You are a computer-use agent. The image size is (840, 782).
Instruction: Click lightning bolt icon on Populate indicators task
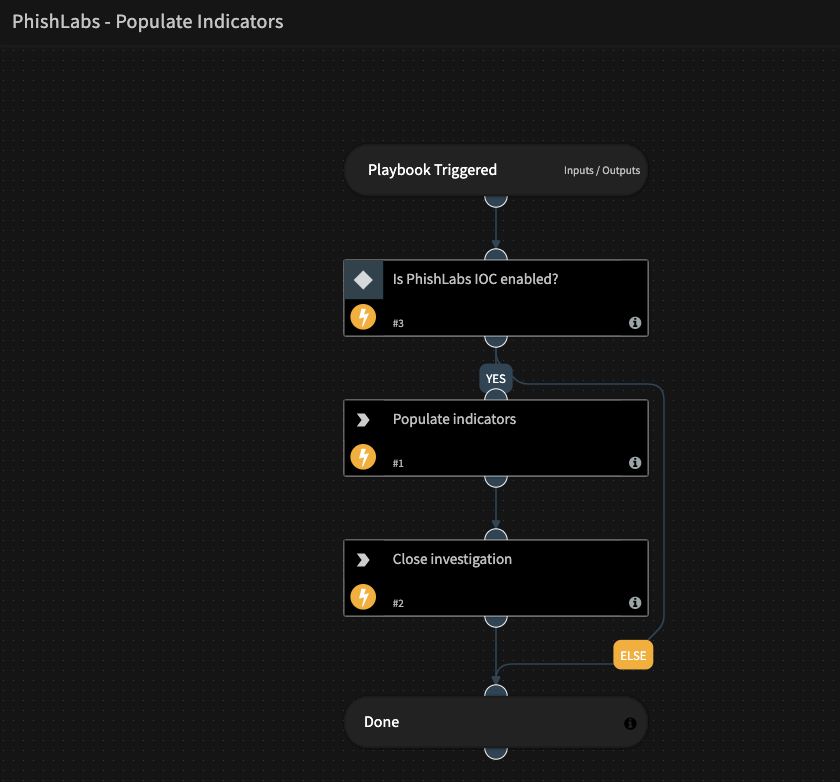click(x=363, y=458)
